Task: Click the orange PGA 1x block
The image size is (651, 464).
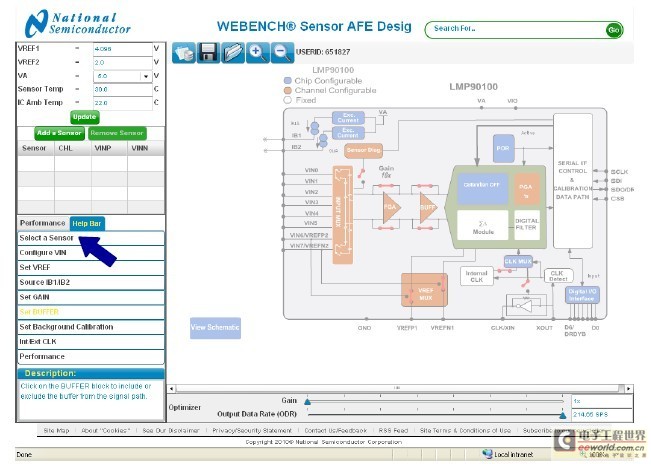Action: pos(526,189)
